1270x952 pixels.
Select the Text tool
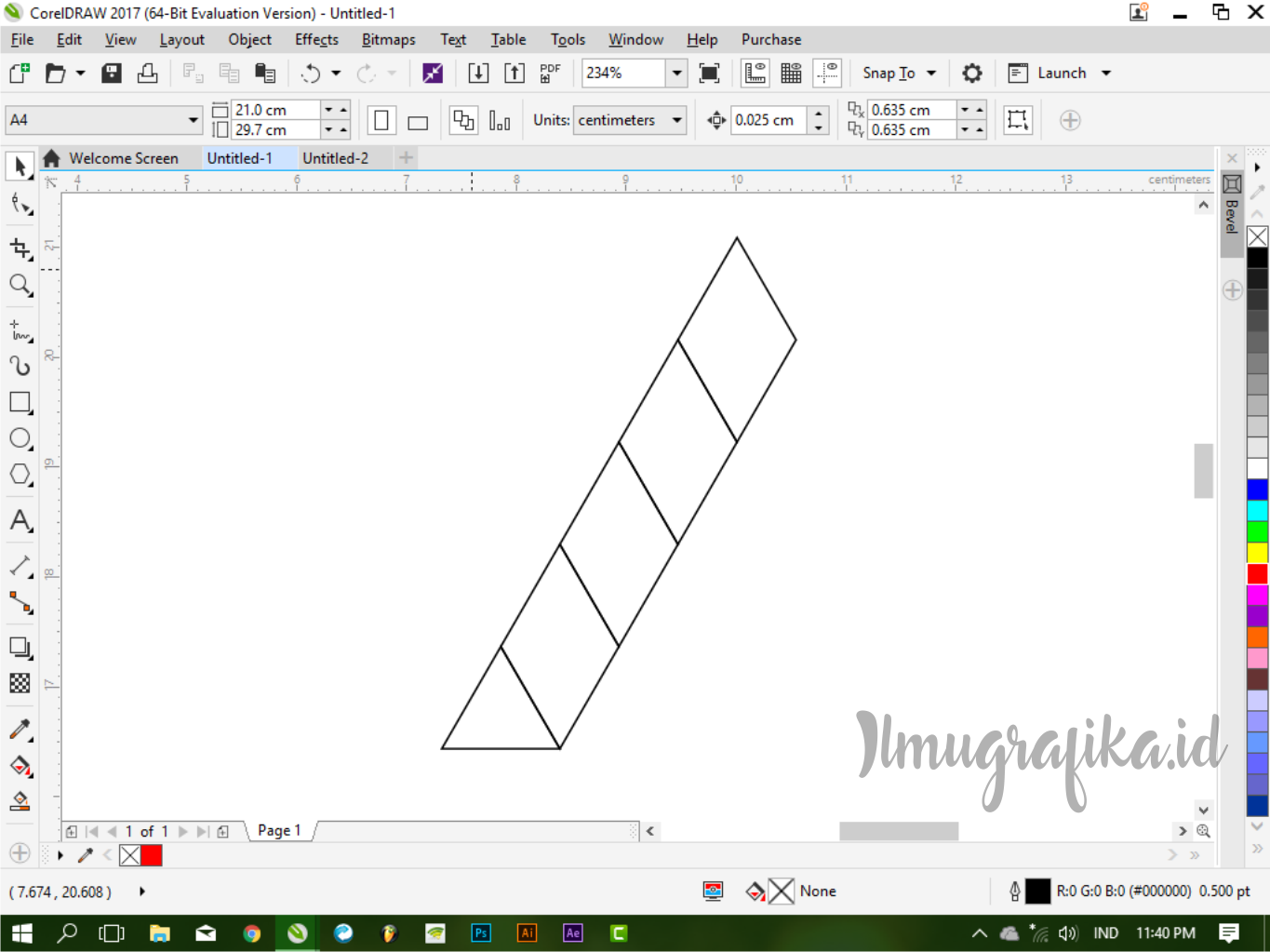(x=20, y=521)
